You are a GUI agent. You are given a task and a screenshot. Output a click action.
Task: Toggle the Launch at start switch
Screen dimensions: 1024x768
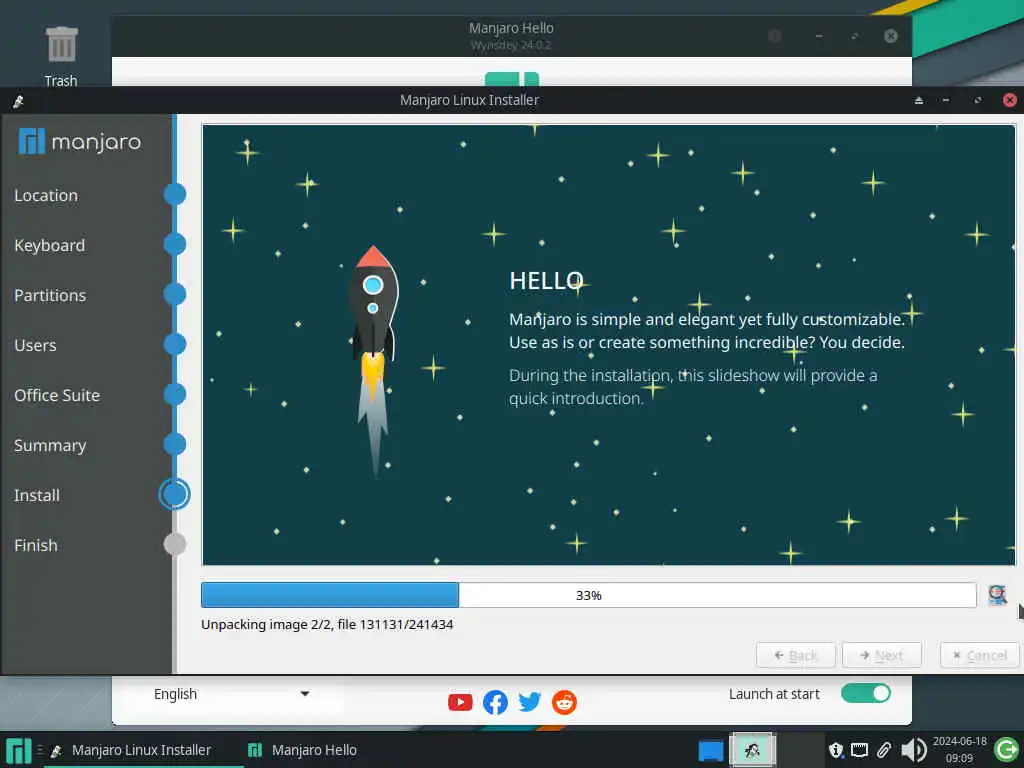pyautogui.click(x=865, y=693)
